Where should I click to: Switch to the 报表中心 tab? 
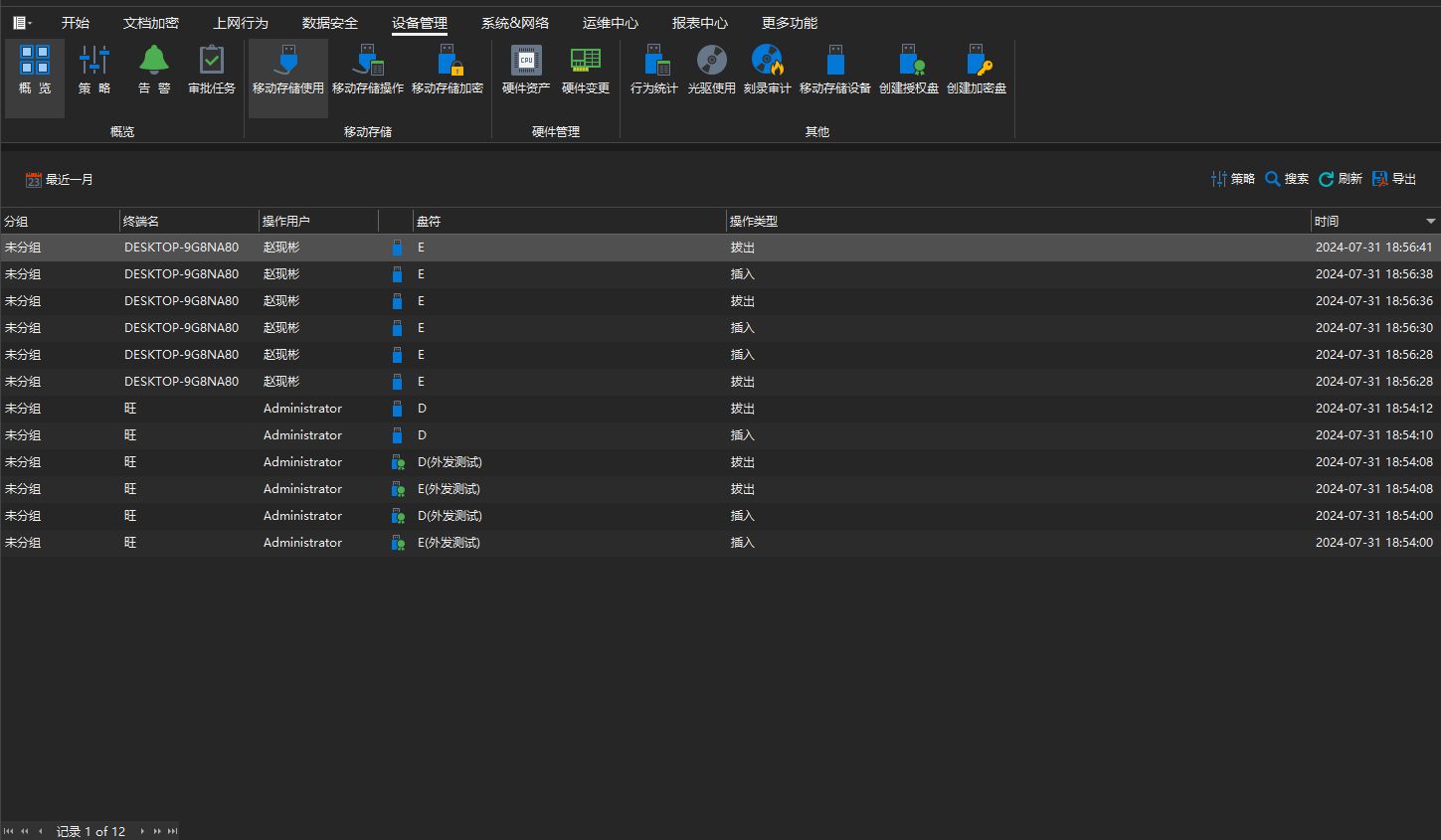700,23
